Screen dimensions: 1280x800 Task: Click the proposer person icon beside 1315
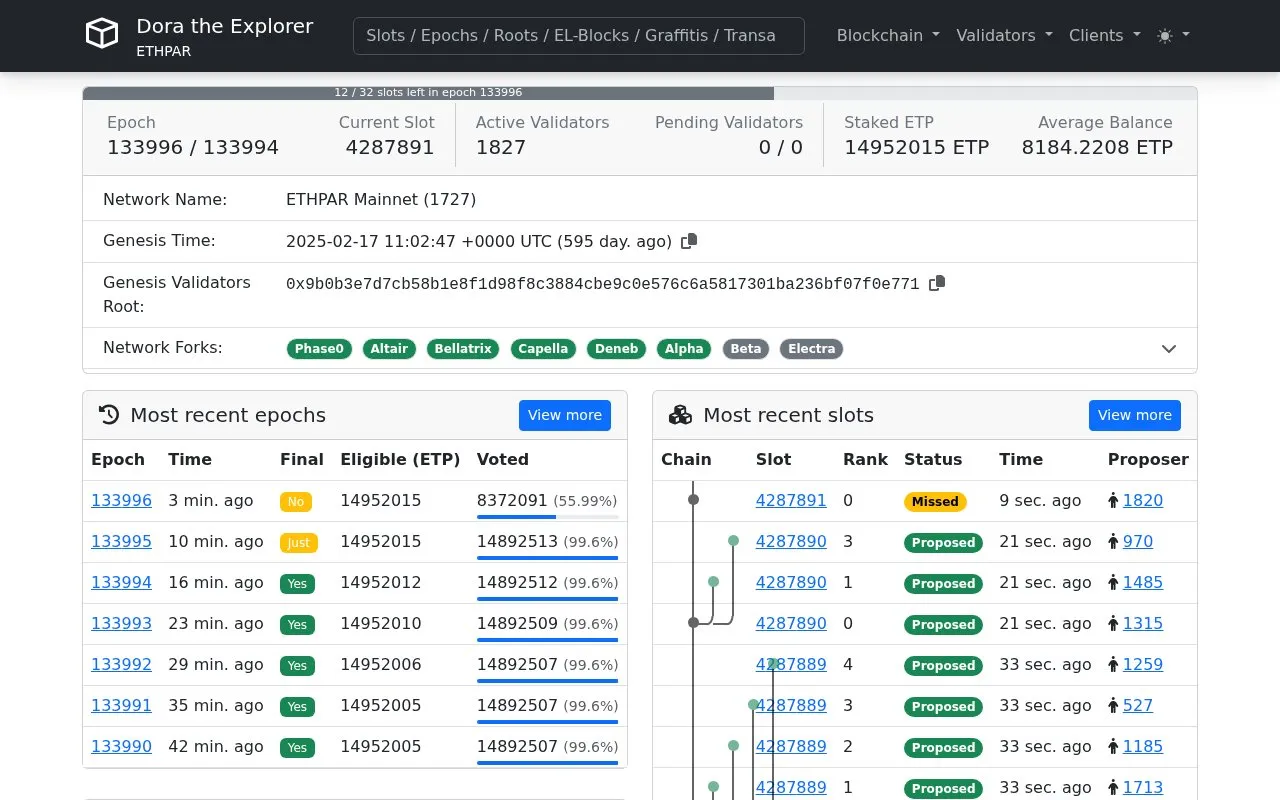[1113, 624]
